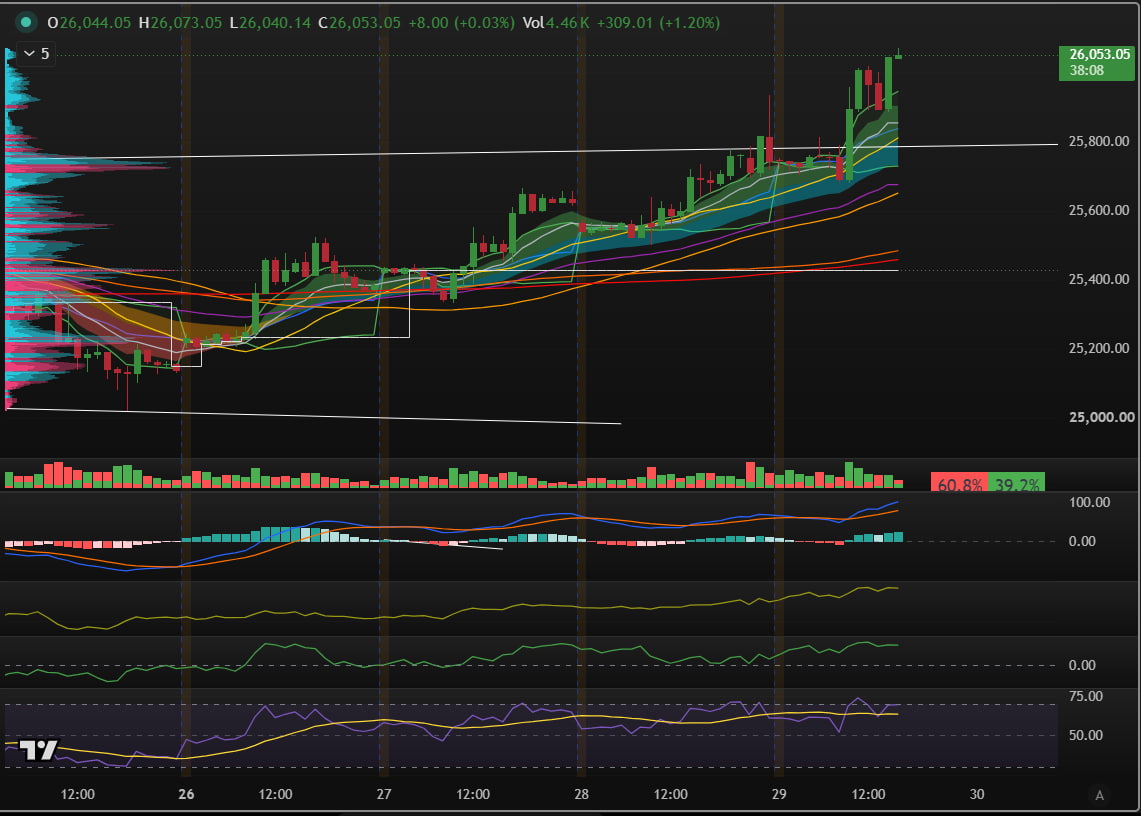Click the 25,600.00 price axis label
This screenshot has width=1141, height=816.
coord(1099,210)
